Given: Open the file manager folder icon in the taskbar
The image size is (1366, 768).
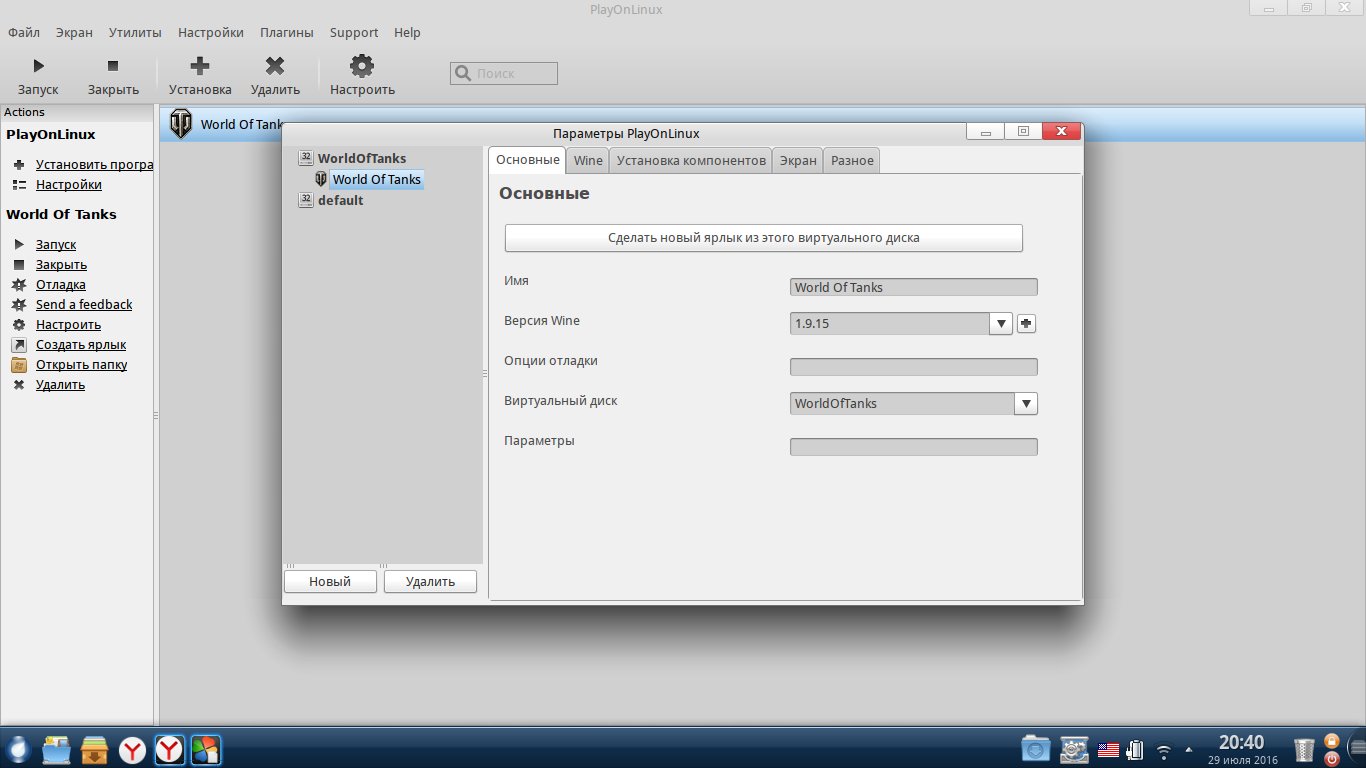Looking at the screenshot, I should [57, 749].
